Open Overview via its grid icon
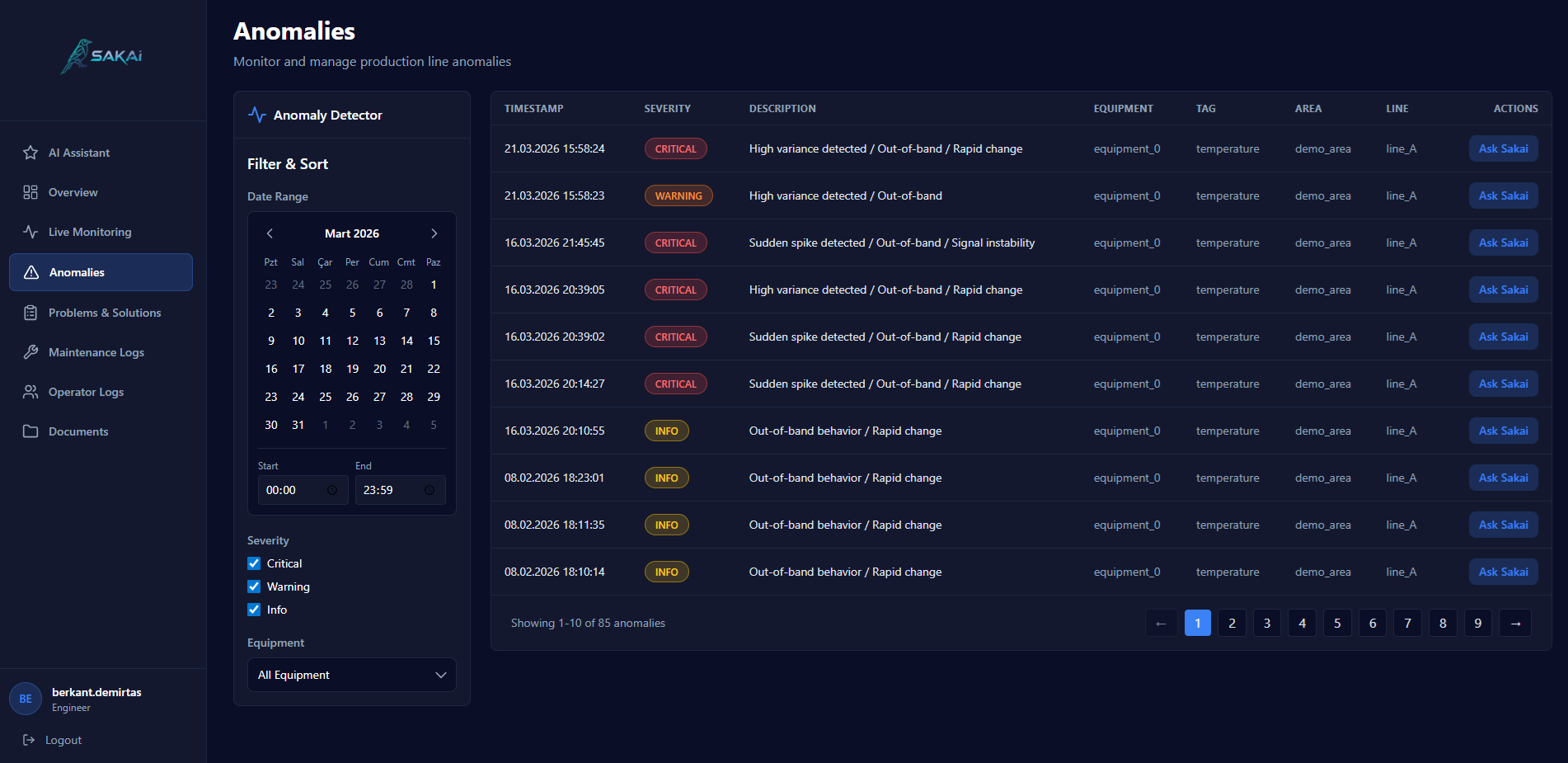The height and width of the screenshot is (763, 1568). (x=31, y=192)
